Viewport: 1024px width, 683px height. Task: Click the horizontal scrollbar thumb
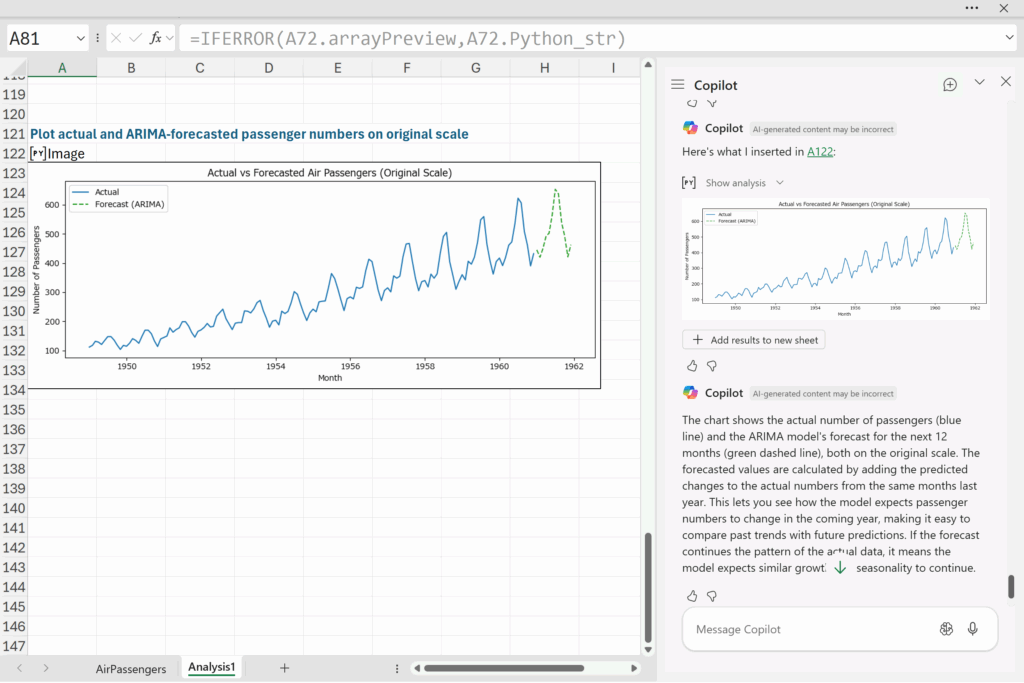[x=503, y=668]
